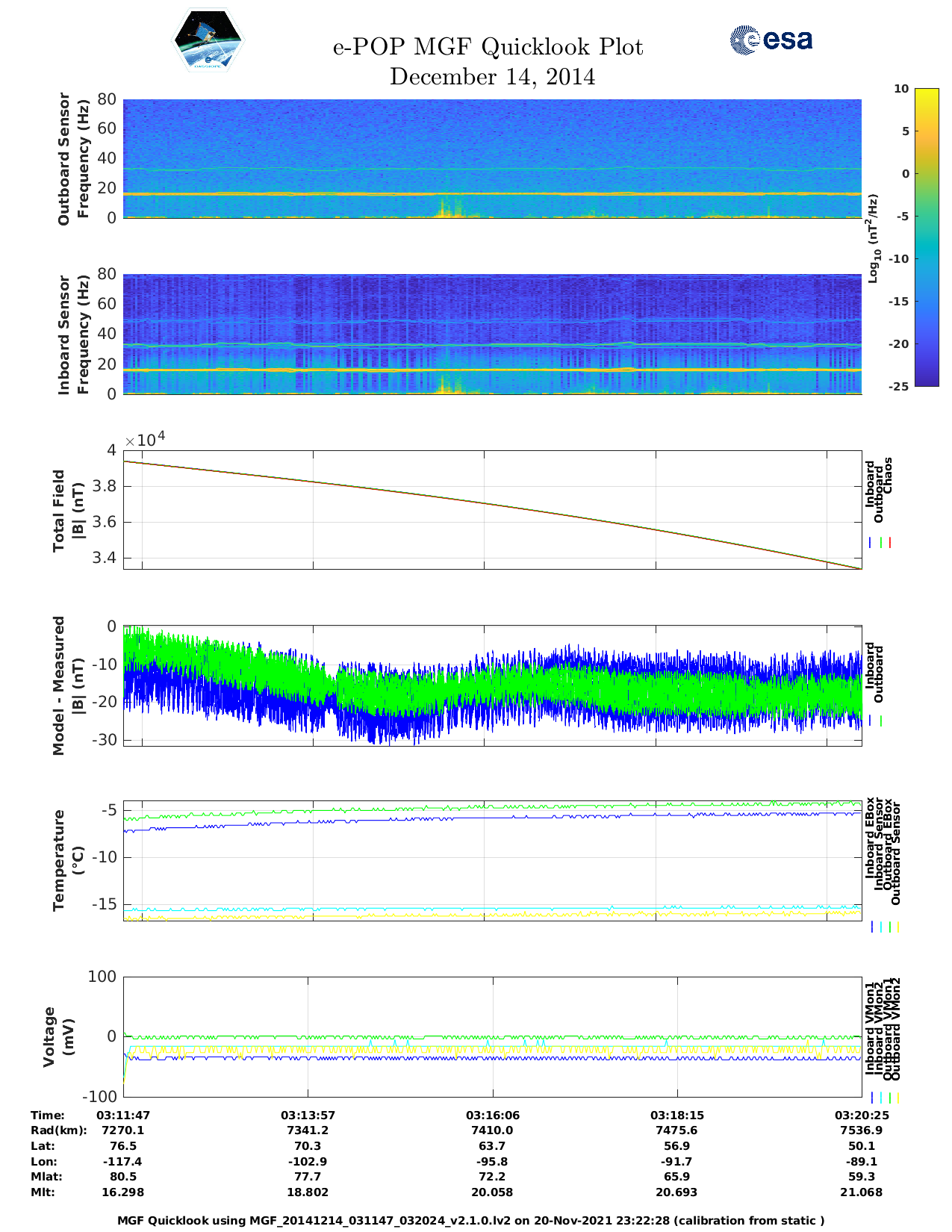Click the ESA logo
The width and height of the screenshot is (952, 1232).
(771, 40)
